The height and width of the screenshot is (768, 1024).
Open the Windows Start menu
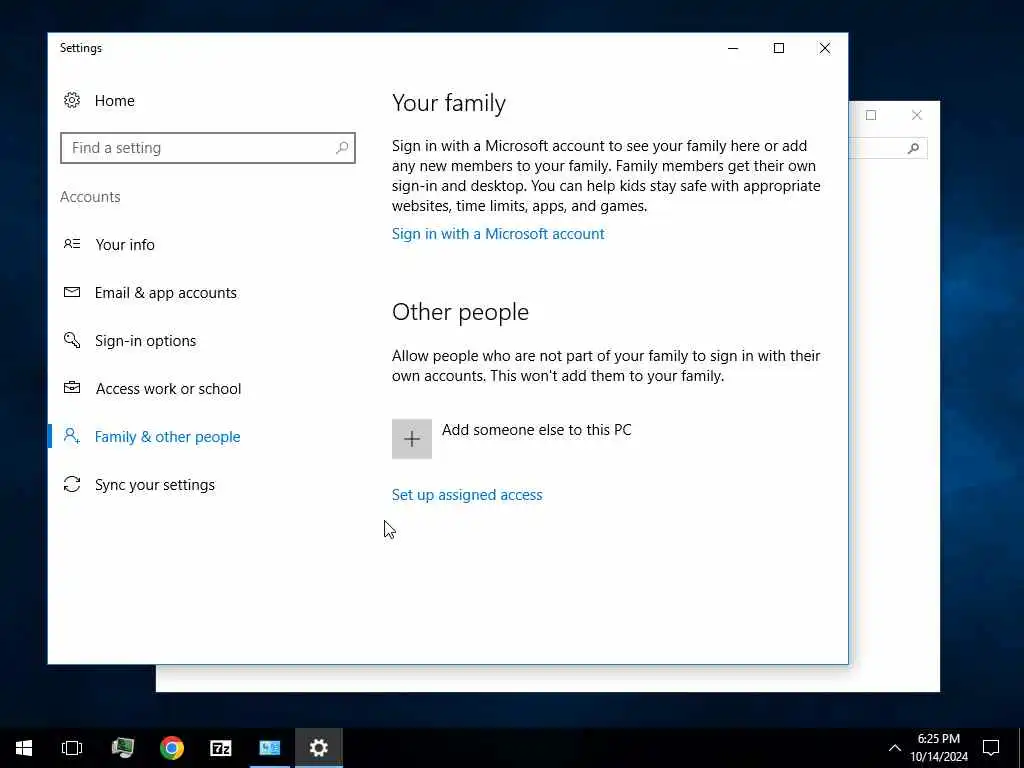point(24,748)
